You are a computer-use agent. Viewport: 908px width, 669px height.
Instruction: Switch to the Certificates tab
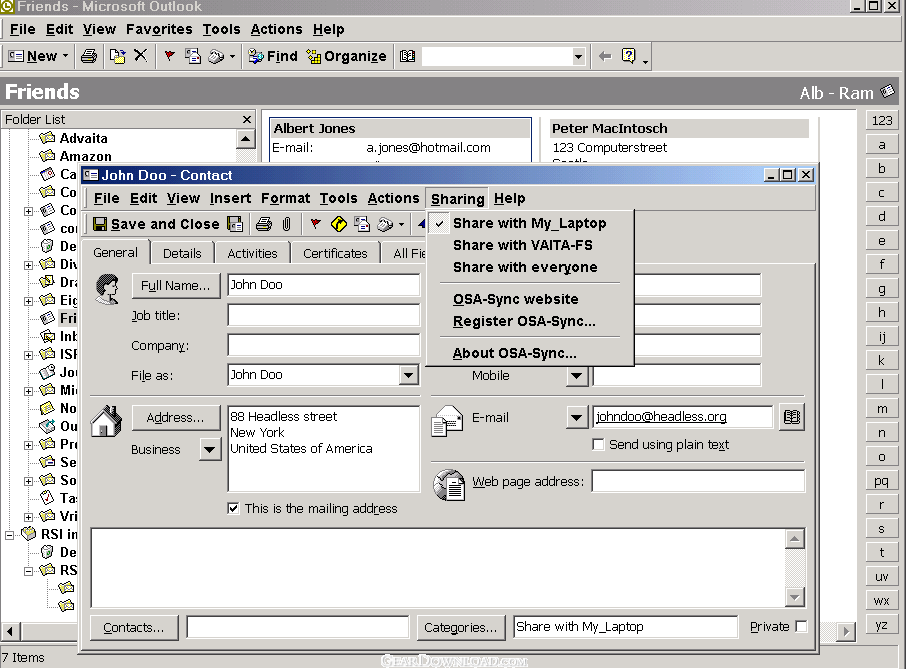click(x=335, y=253)
